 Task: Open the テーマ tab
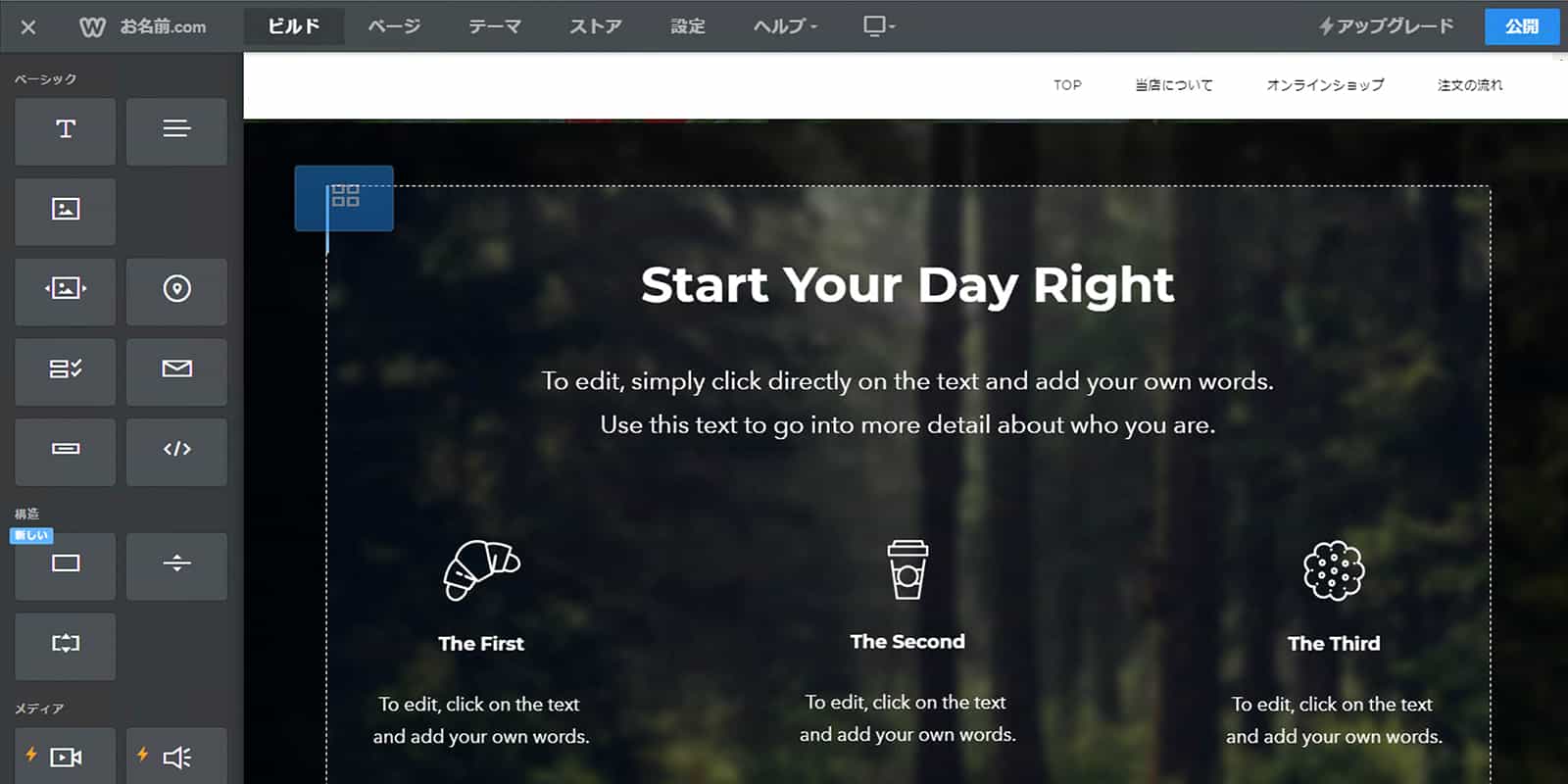(495, 26)
